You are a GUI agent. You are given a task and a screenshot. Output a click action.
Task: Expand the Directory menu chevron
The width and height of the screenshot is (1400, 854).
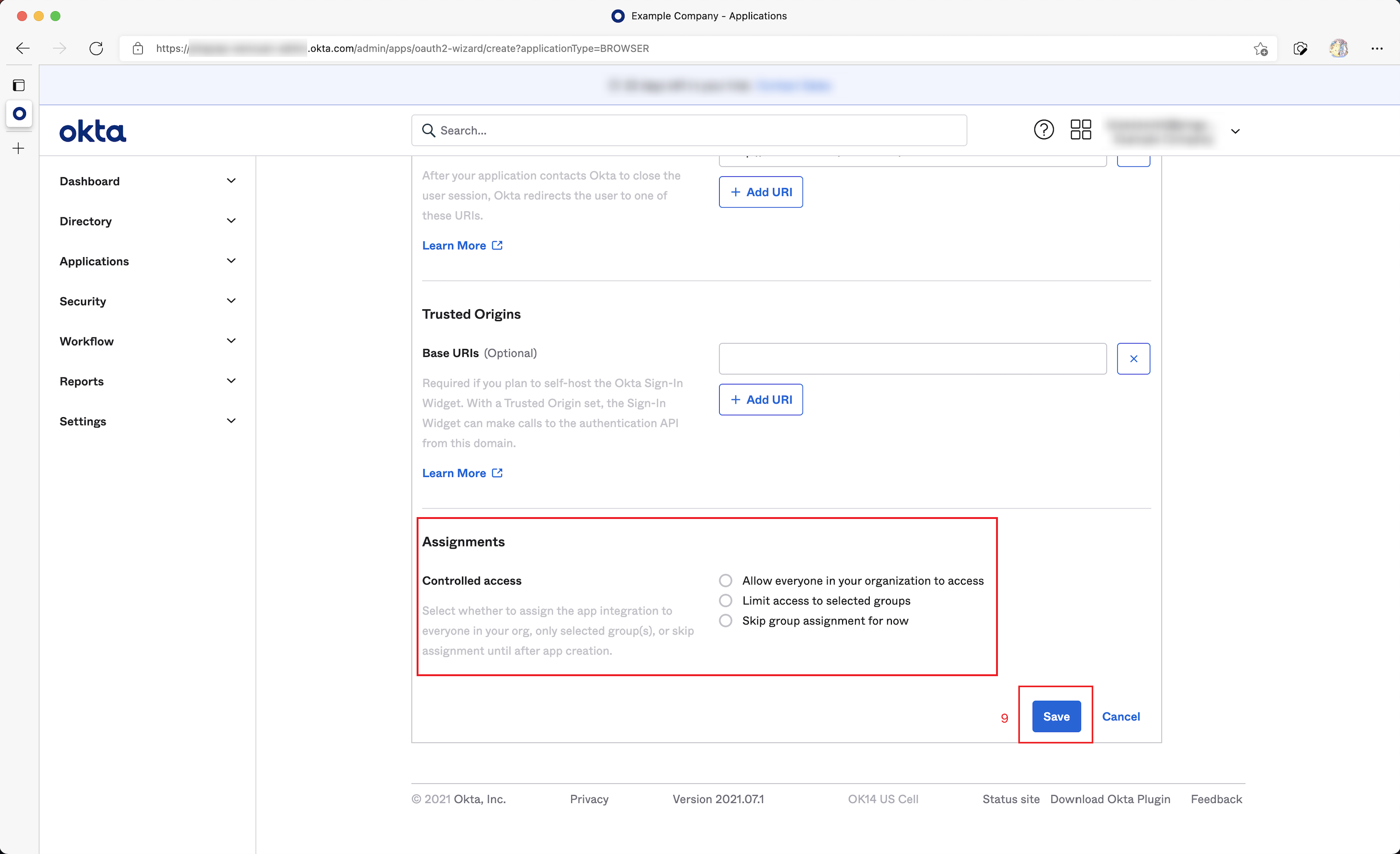click(x=231, y=221)
